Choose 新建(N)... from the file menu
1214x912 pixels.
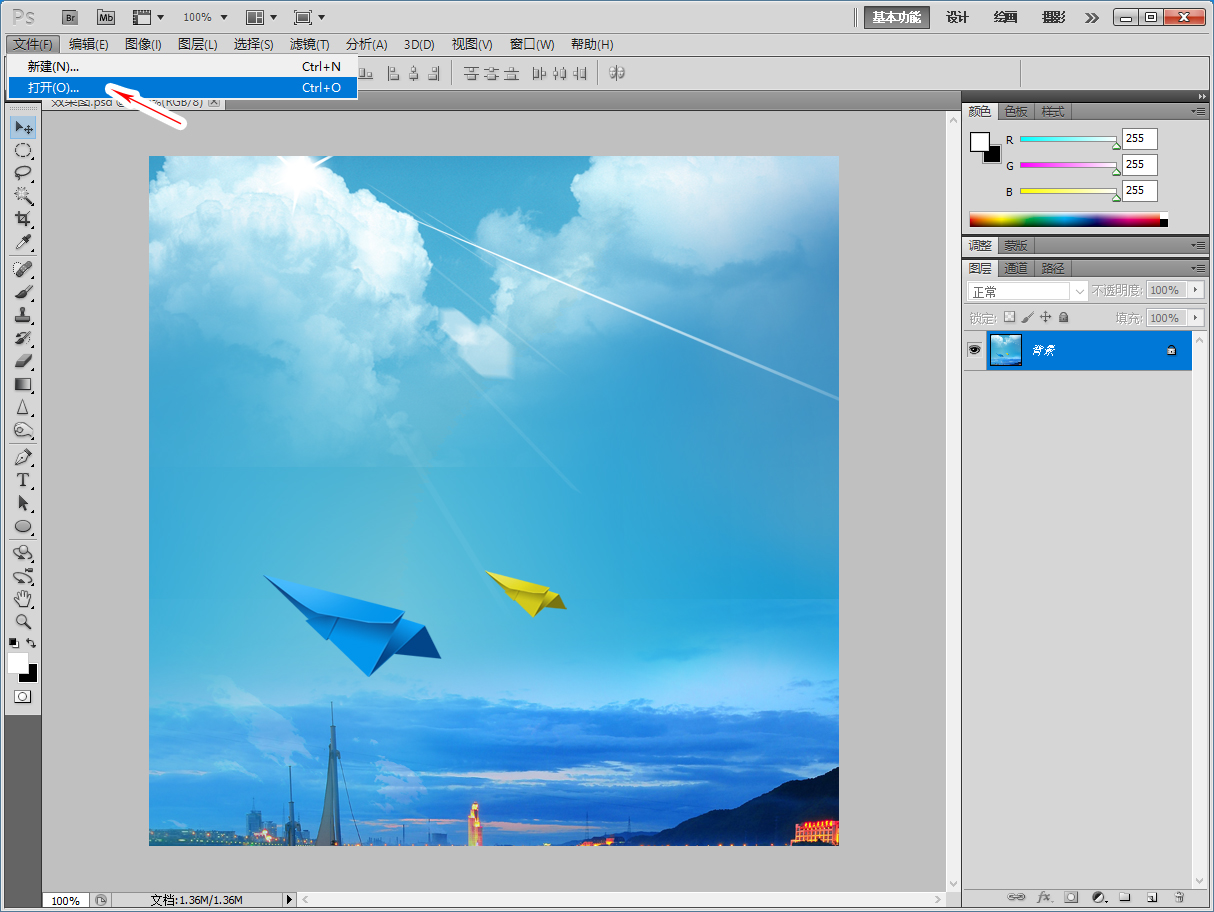click(182, 66)
